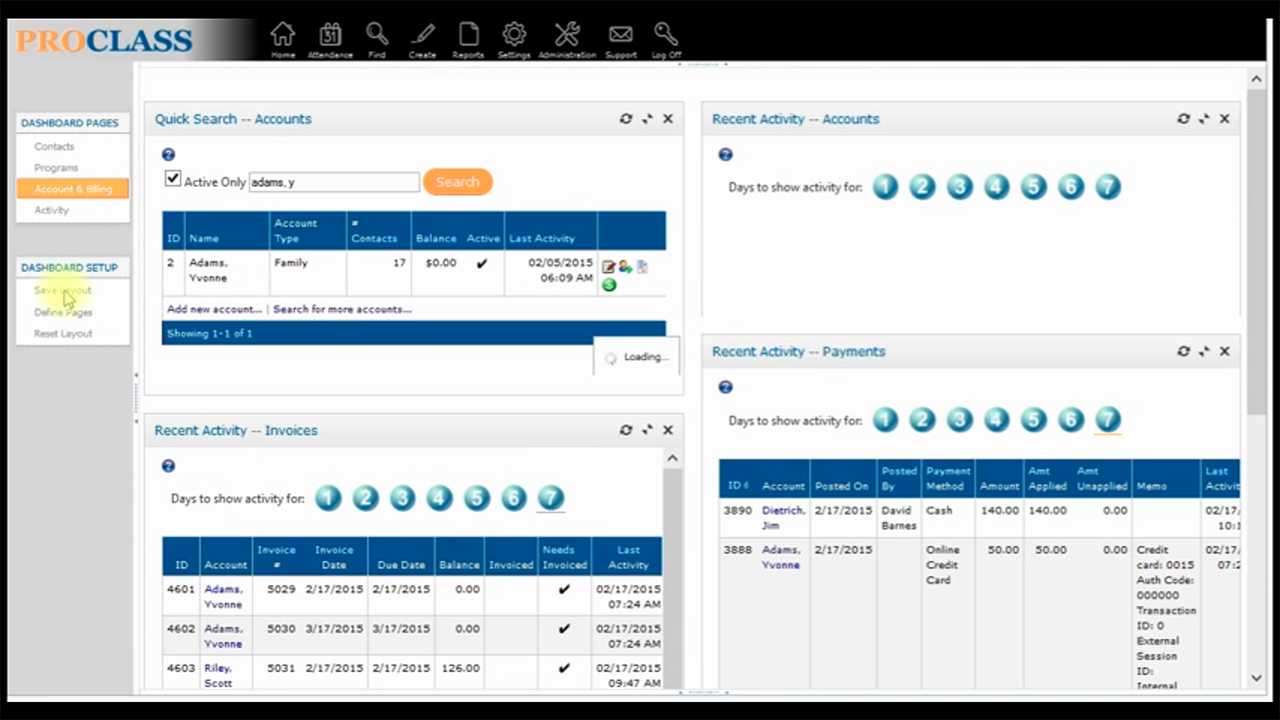Show 7 days of Invoices activity
Screen dimensions: 1280x720
(550, 498)
